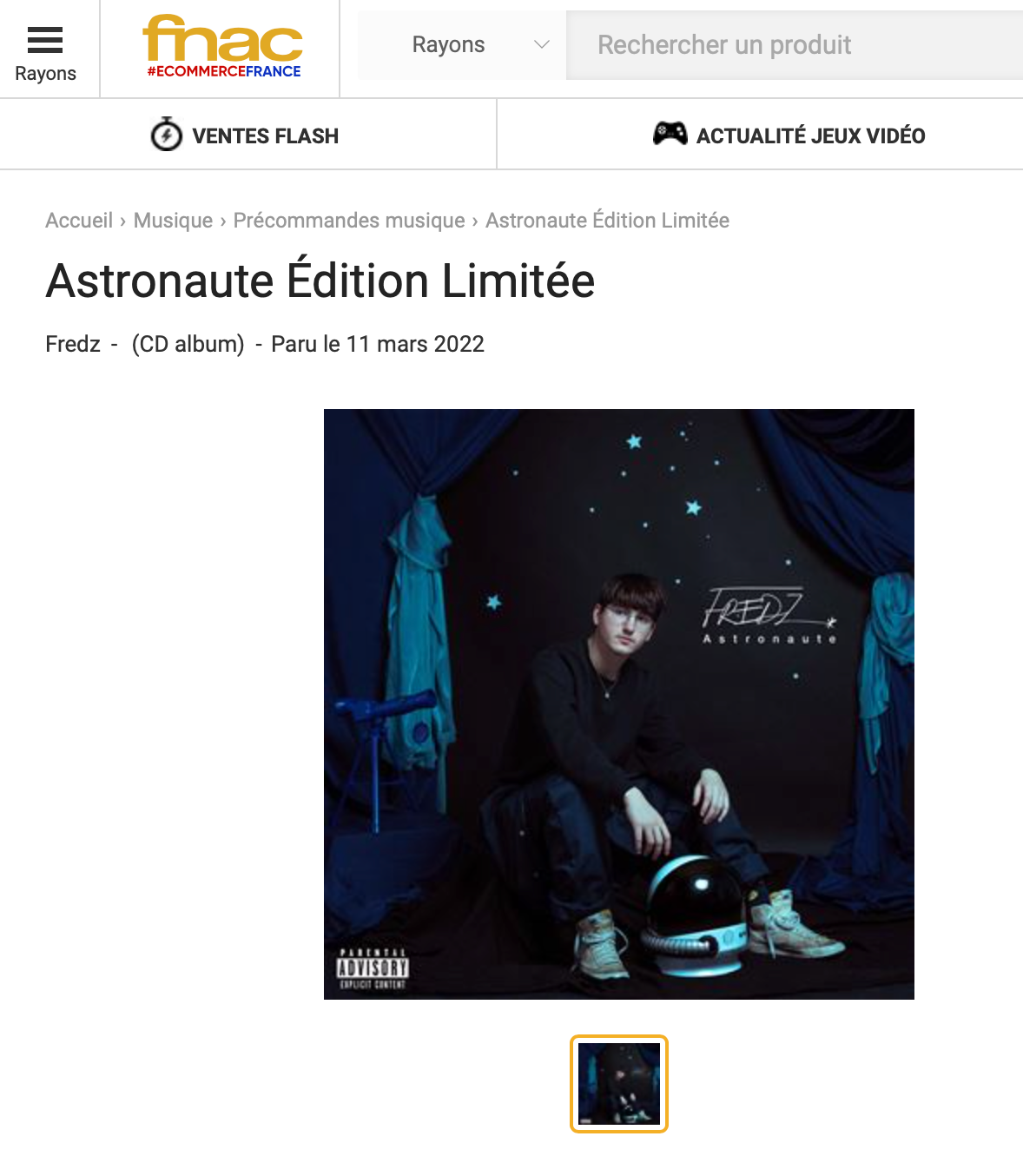This screenshot has height=1176, width=1023.
Task: Select the small album cover thumbnail
Action: 619,1084
